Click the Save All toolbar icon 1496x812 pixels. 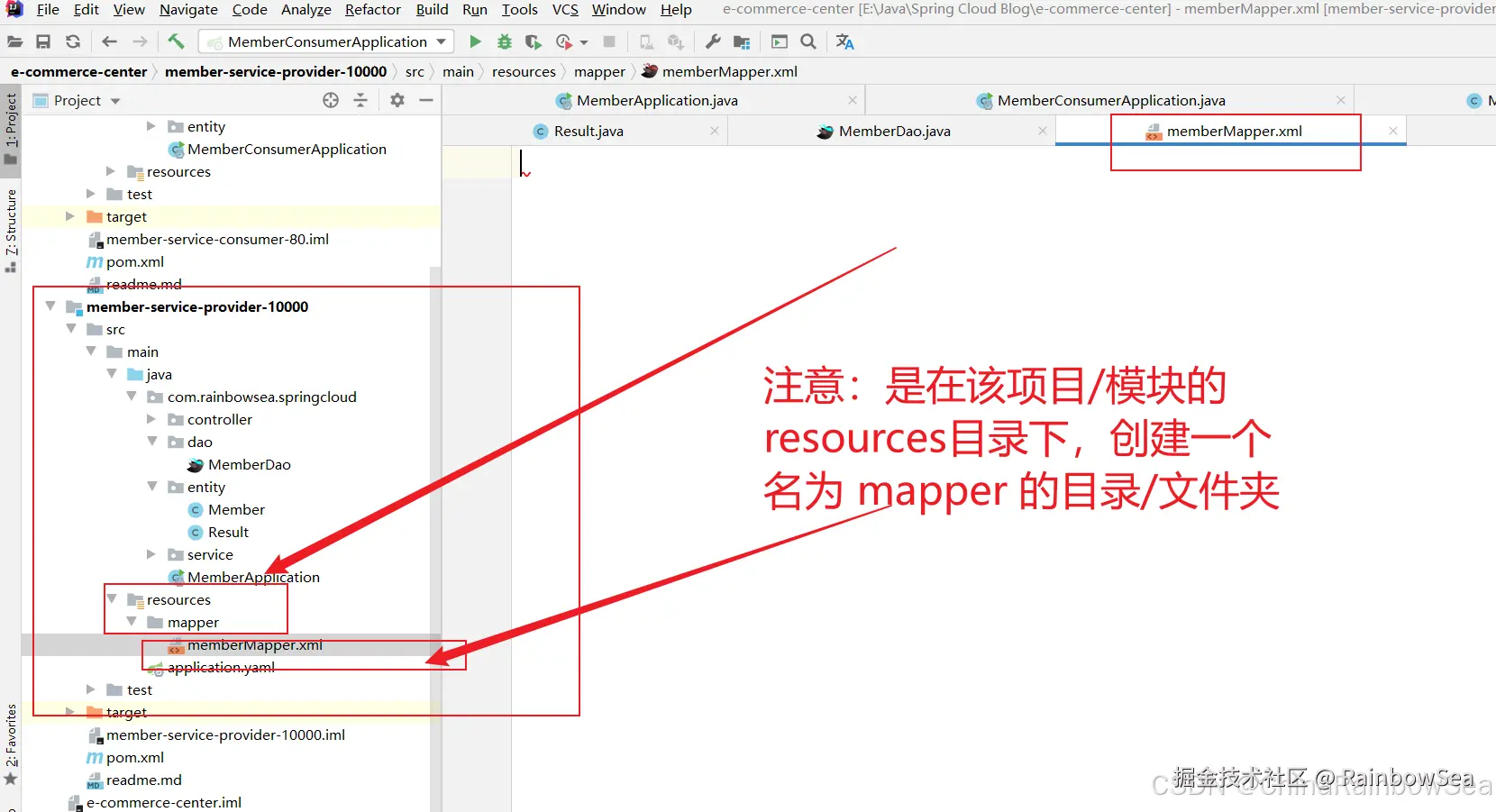click(x=43, y=41)
